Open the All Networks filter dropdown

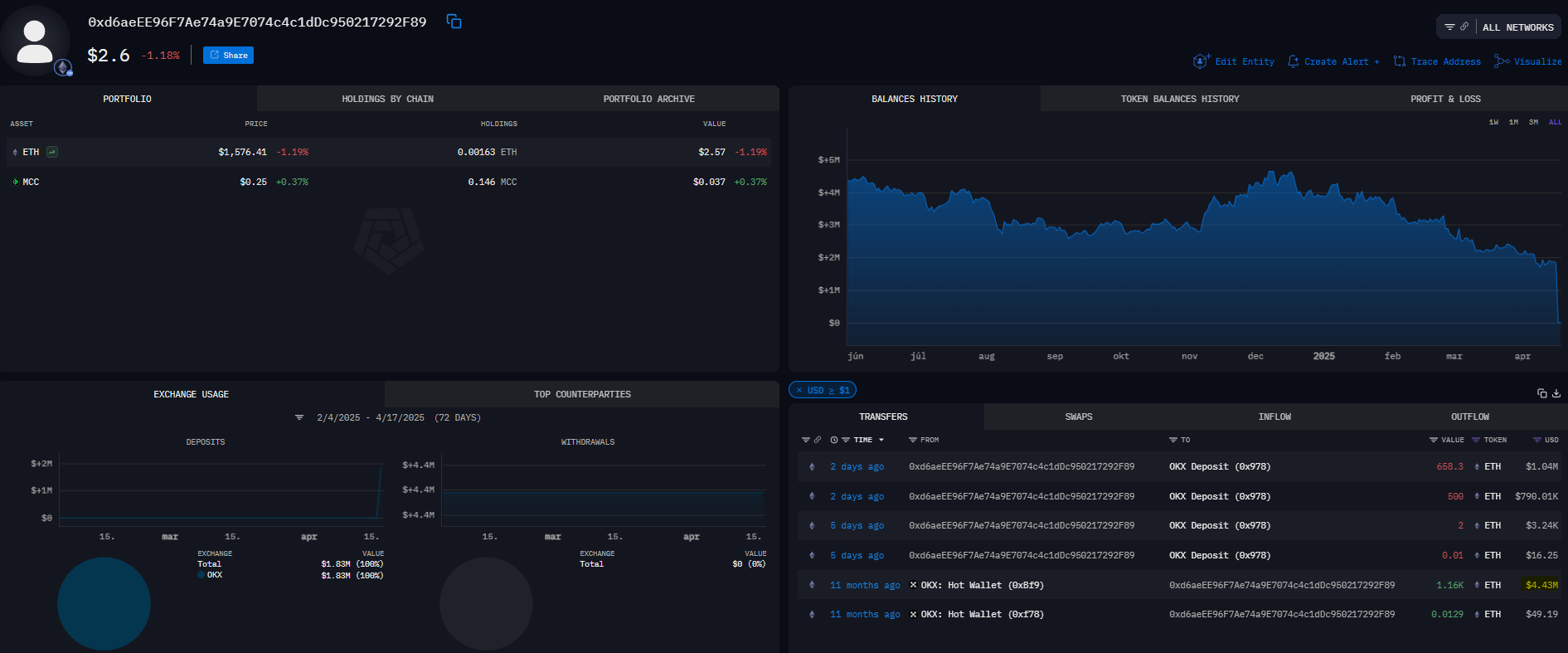click(1499, 27)
